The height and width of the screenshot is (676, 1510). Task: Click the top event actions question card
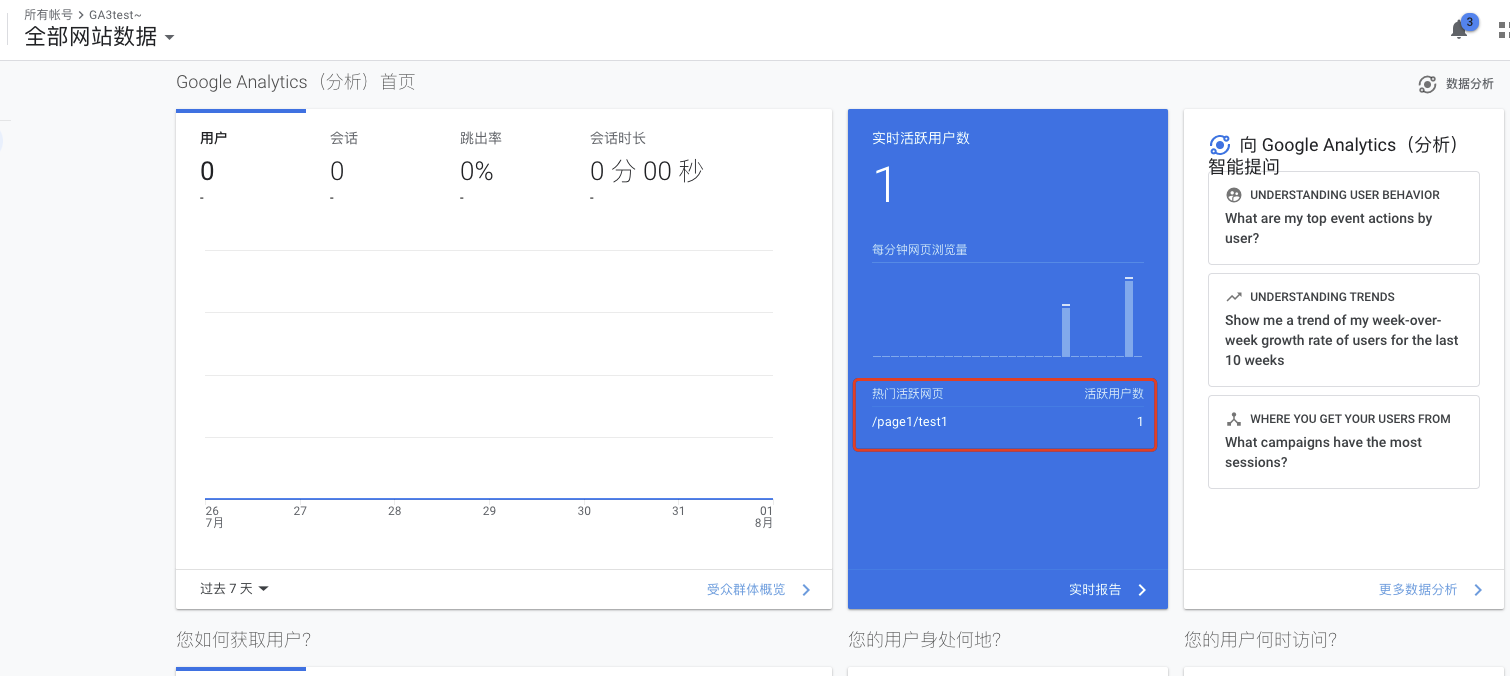point(1343,218)
